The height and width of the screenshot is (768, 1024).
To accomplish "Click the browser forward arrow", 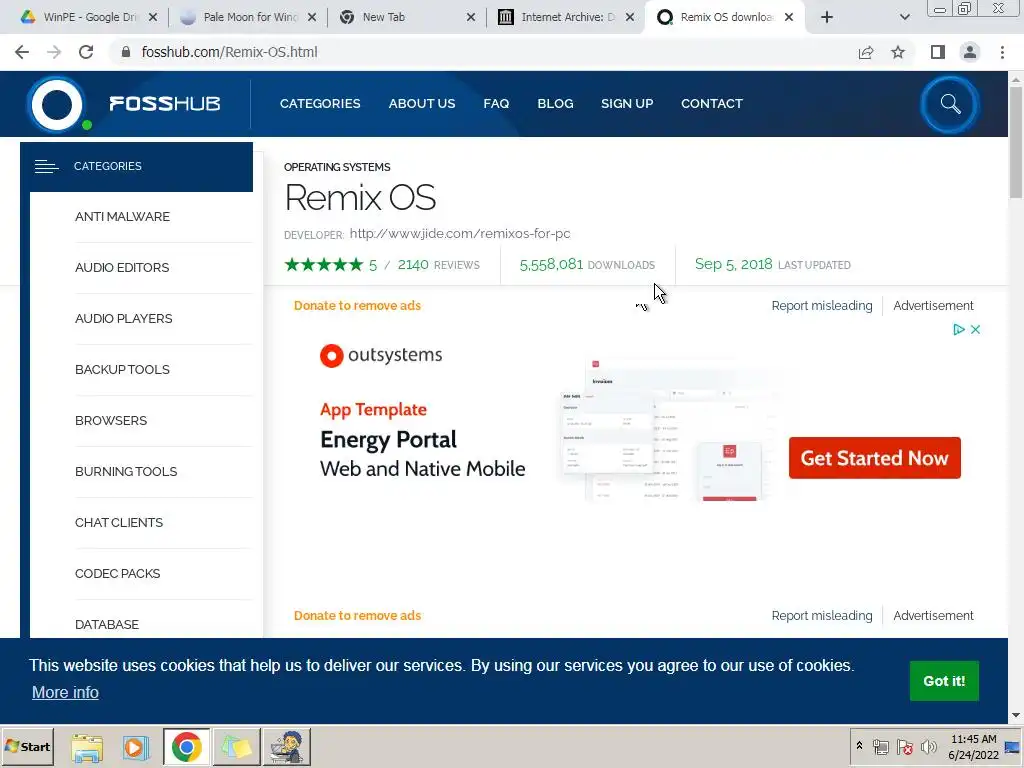I will [54, 52].
